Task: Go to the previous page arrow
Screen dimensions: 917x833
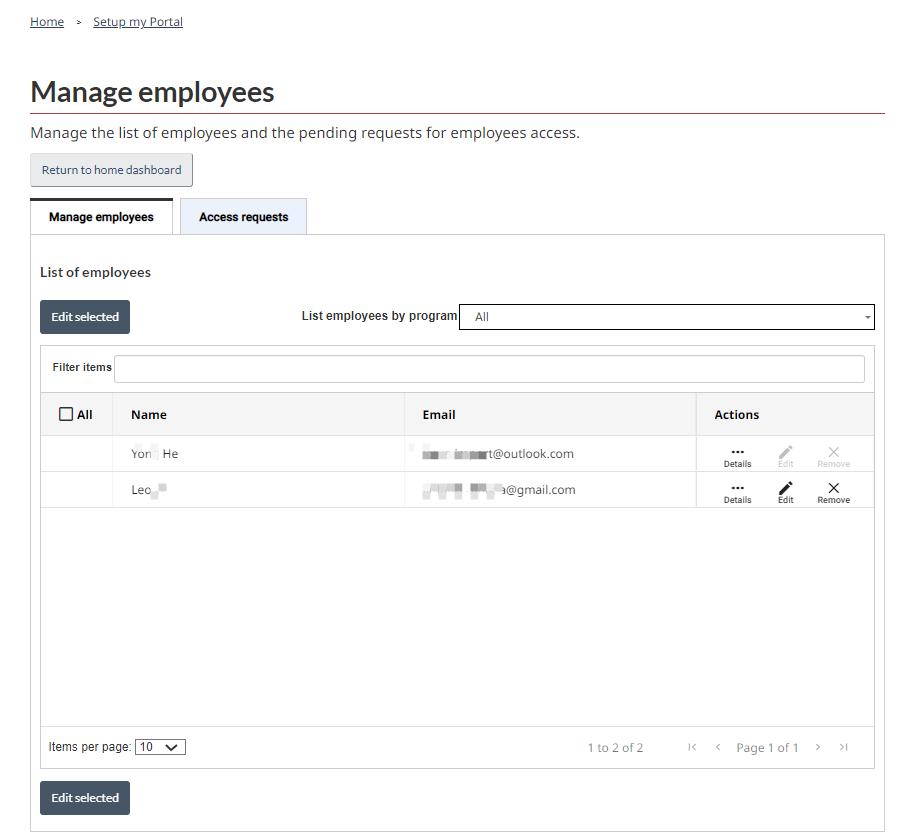Action: pos(717,747)
